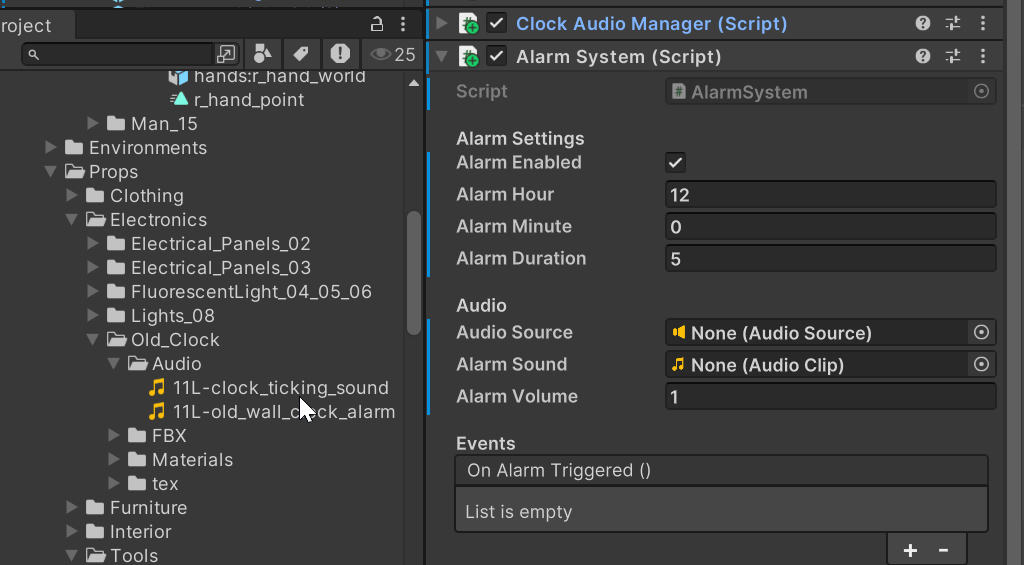Click the Search by Type icon
Image resolution: width=1024 pixels, height=565 pixels.
coord(263,54)
